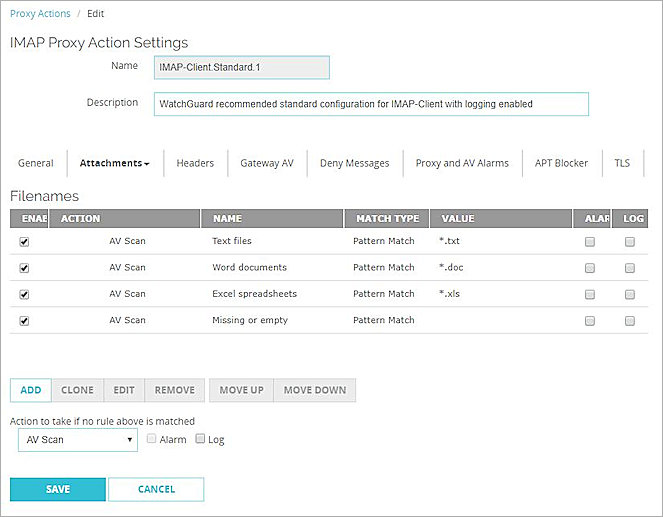This screenshot has height=517, width=663.
Task: Switch to the Headers tab
Action: [x=195, y=163]
